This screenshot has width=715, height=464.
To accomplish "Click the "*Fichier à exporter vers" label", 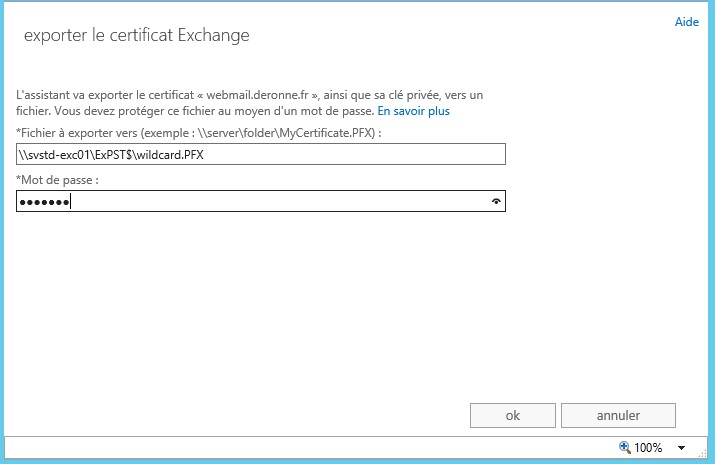I will (198, 133).
